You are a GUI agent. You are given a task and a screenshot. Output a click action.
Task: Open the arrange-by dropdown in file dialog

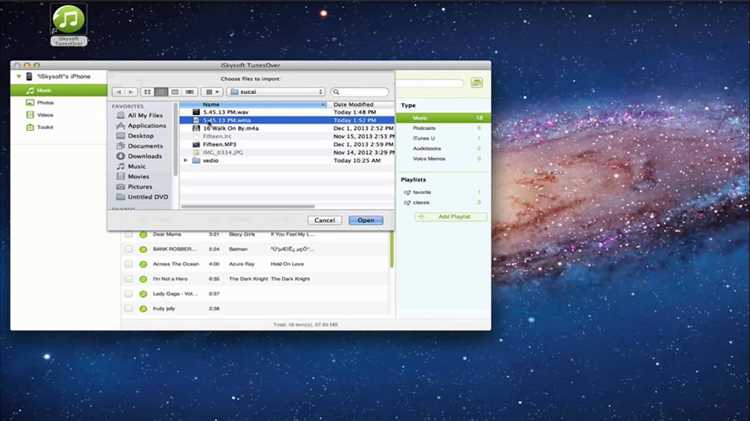click(212, 92)
